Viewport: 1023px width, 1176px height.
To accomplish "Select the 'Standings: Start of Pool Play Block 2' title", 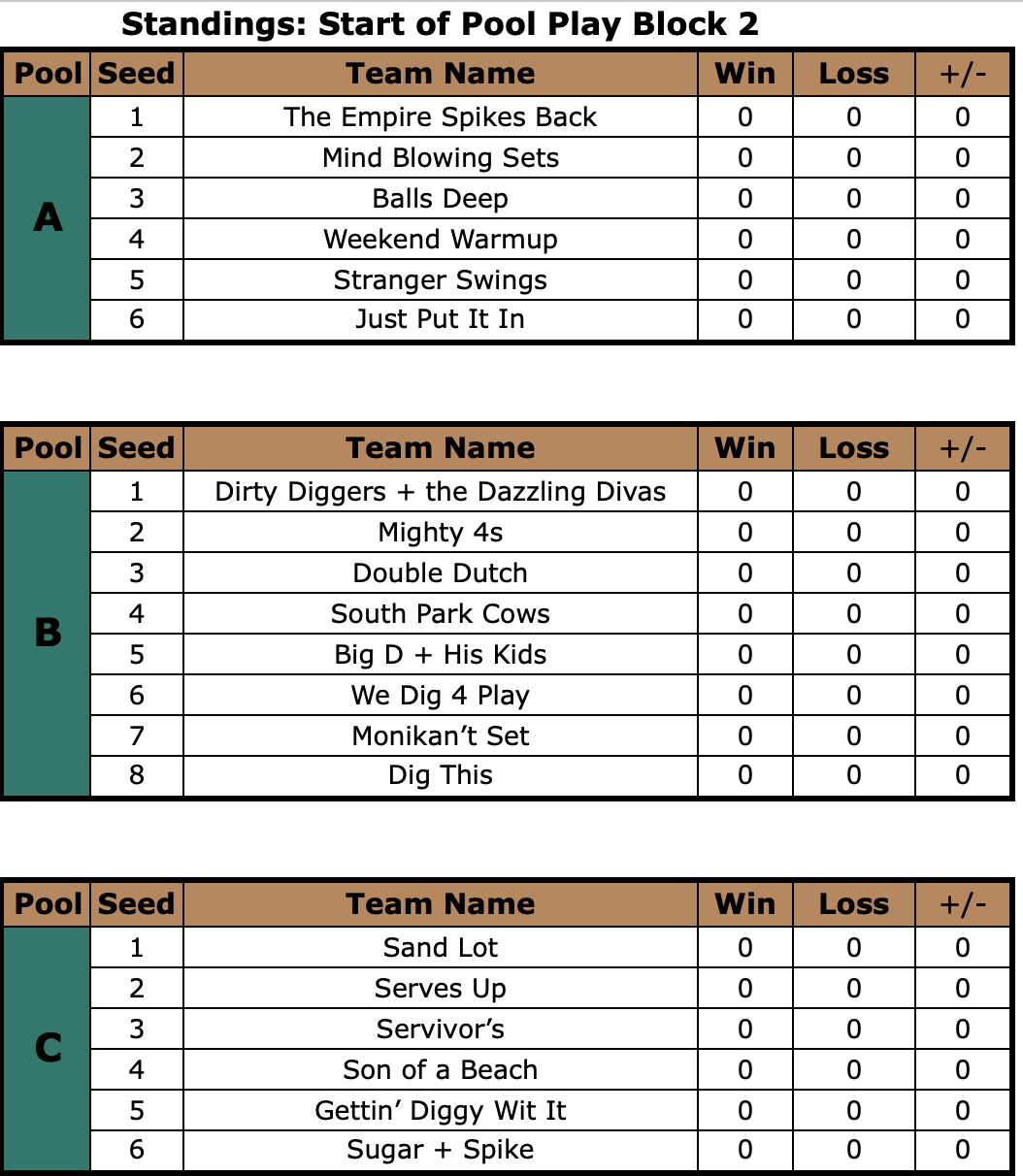I will (x=440, y=24).
